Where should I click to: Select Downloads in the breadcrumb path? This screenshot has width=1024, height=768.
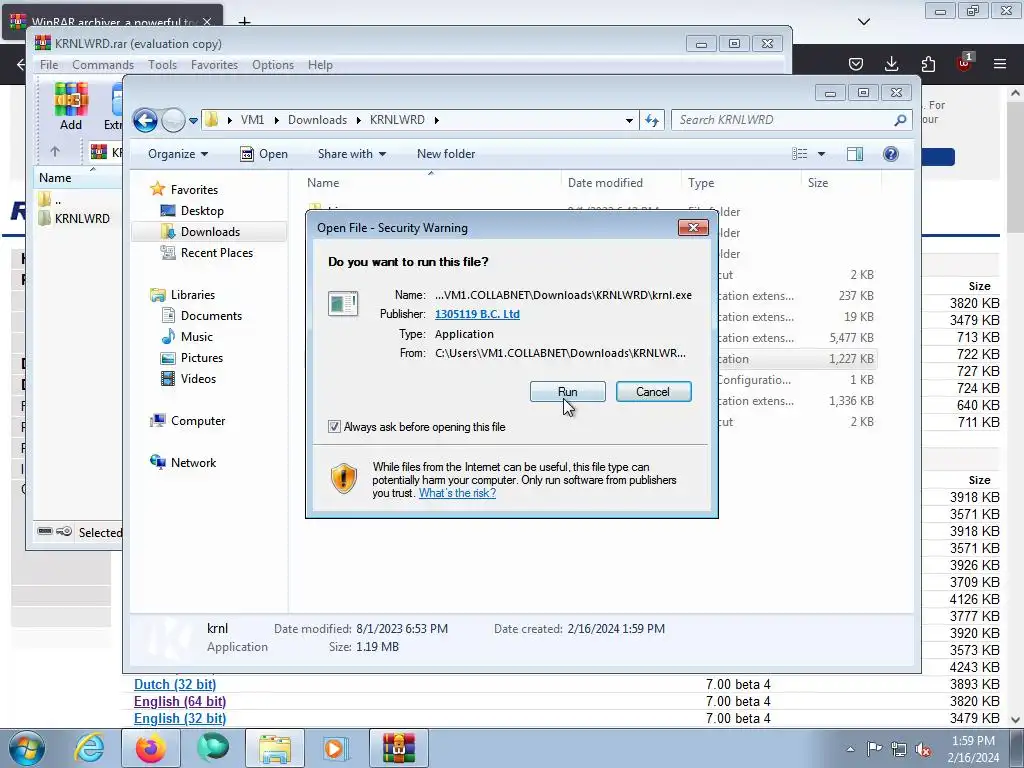(317, 120)
